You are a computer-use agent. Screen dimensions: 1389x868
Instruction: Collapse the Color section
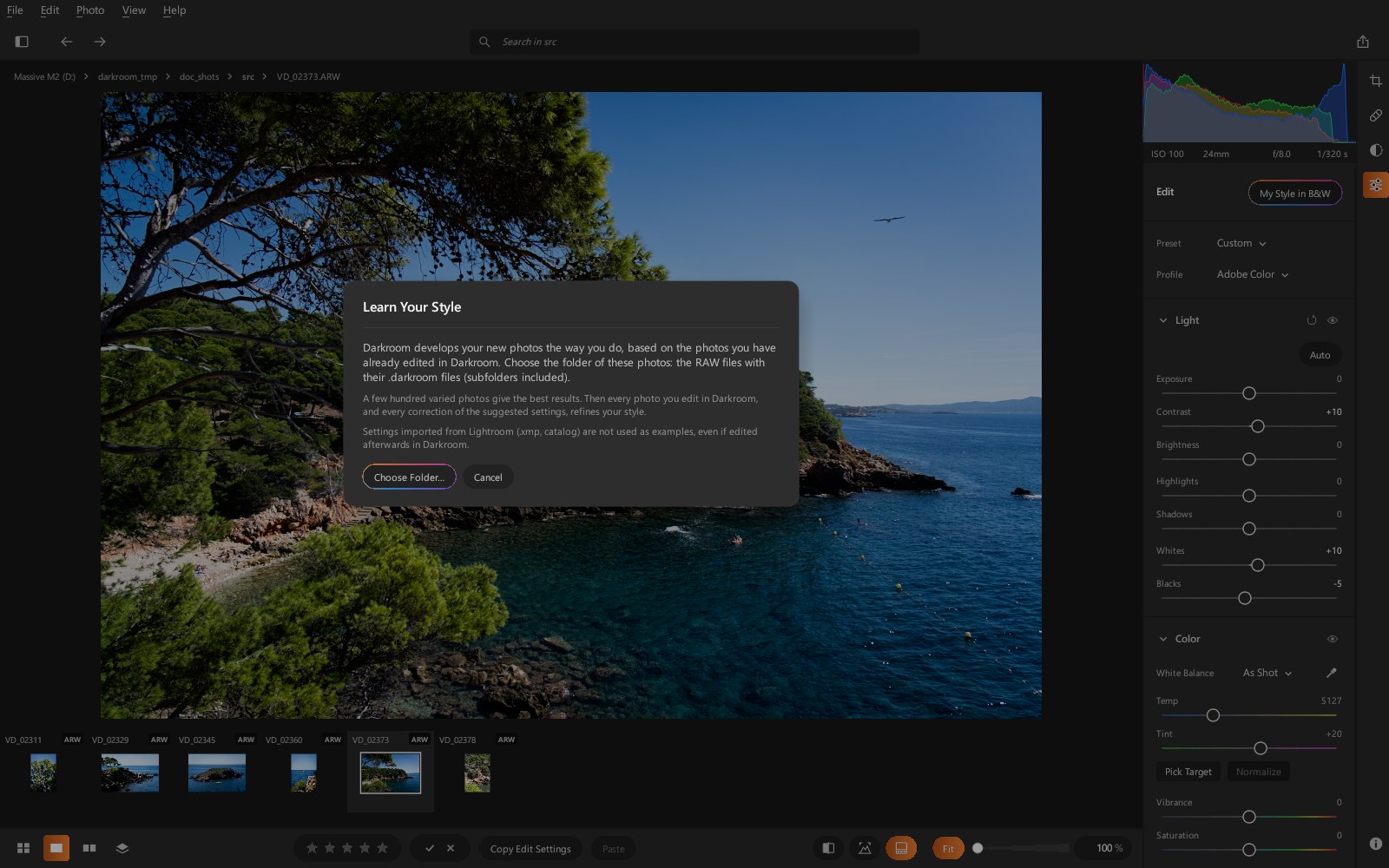(x=1163, y=639)
